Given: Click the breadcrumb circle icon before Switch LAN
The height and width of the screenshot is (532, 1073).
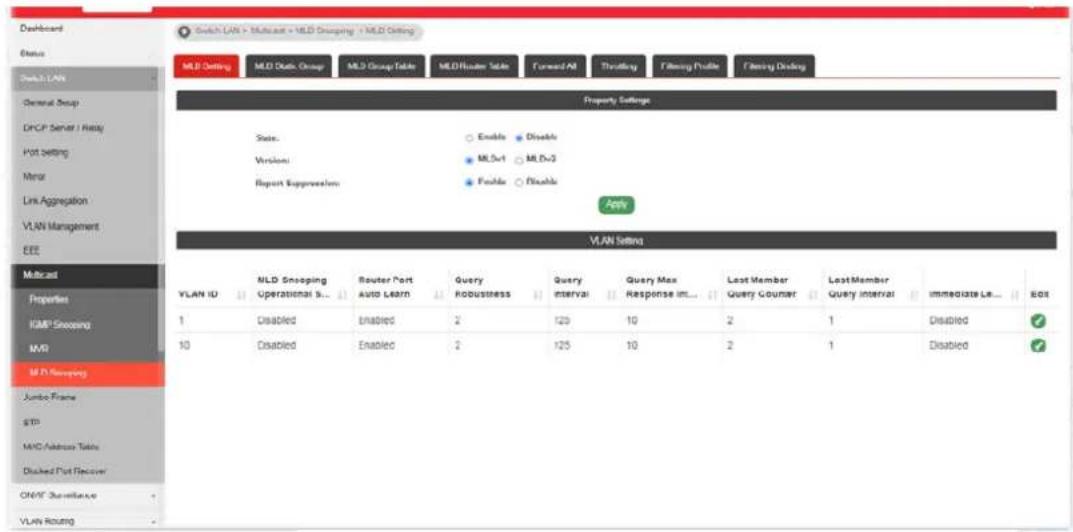Looking at the screenshot, I should (183, 31).
